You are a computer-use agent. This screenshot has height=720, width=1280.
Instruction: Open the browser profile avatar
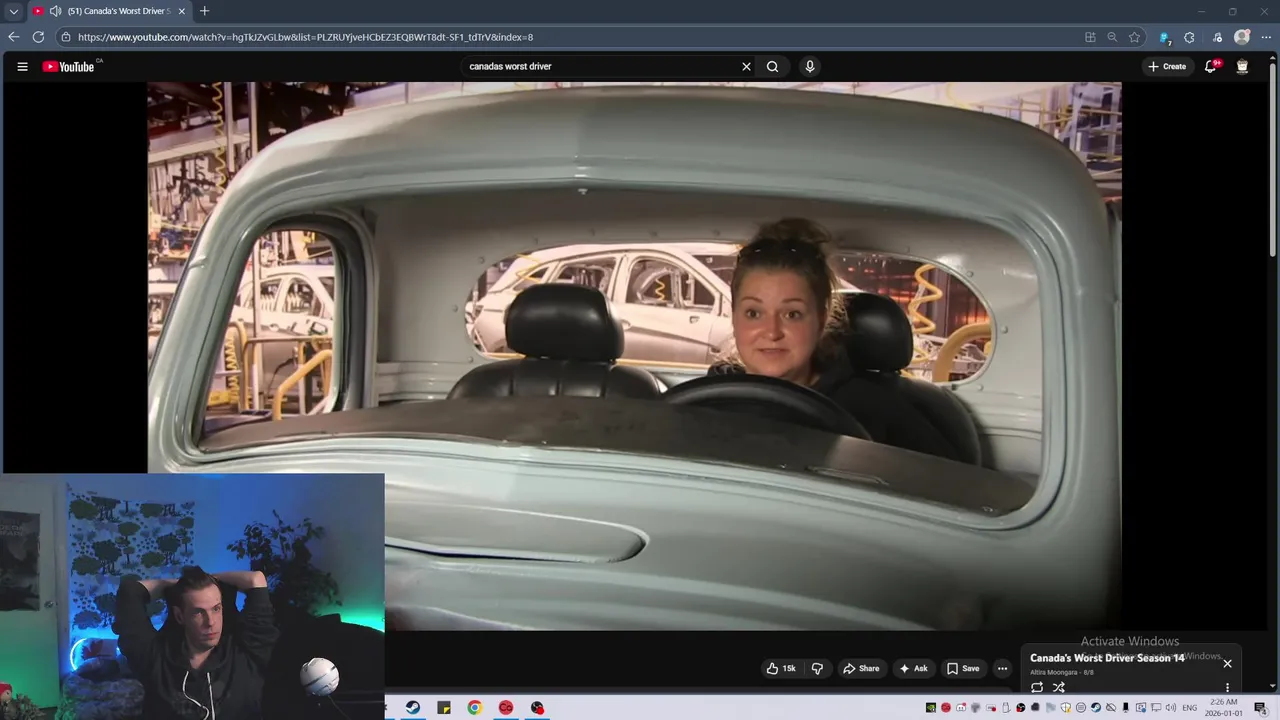[x=1242, y=37]
